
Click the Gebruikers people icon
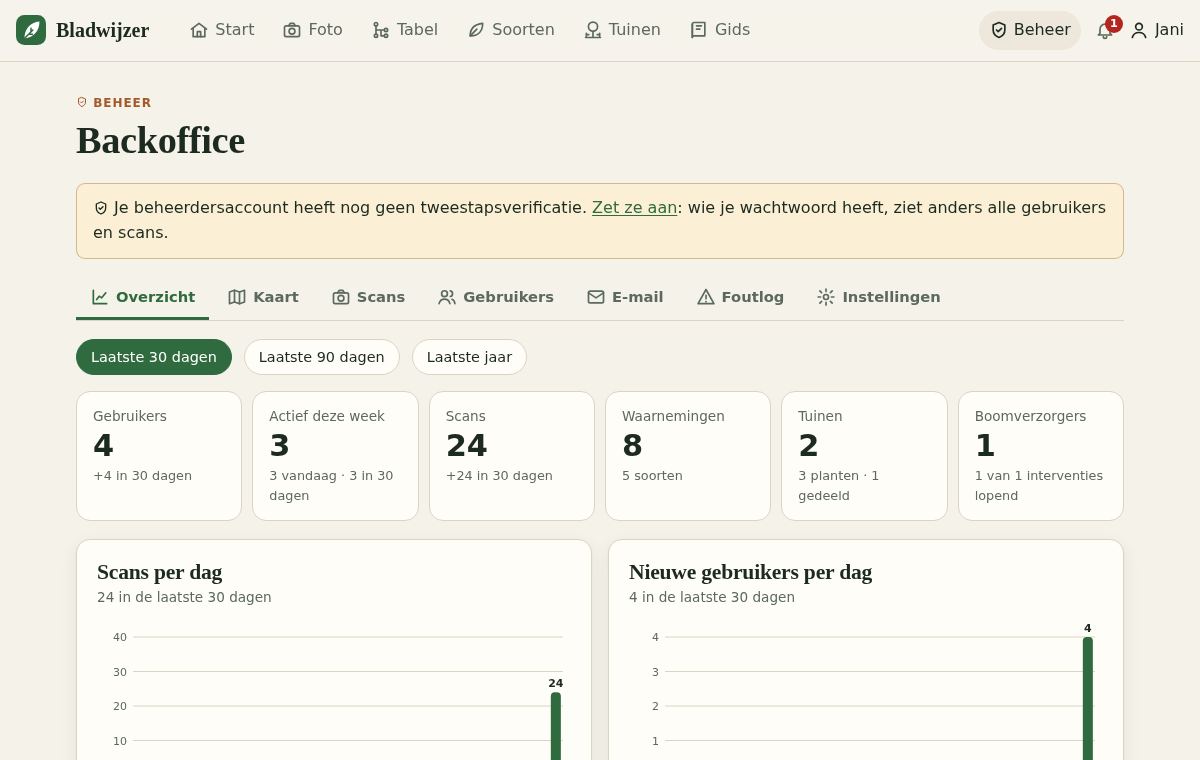pos(447,297)
